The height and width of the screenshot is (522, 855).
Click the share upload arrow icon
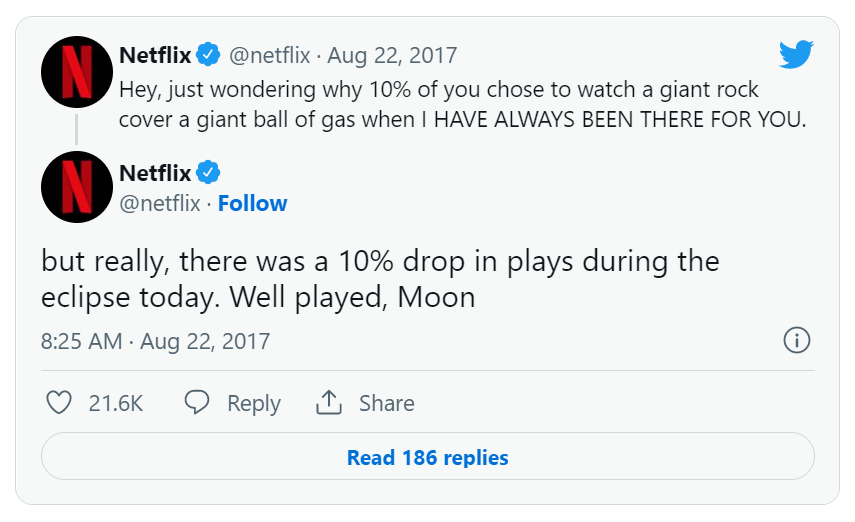[329, 403]
